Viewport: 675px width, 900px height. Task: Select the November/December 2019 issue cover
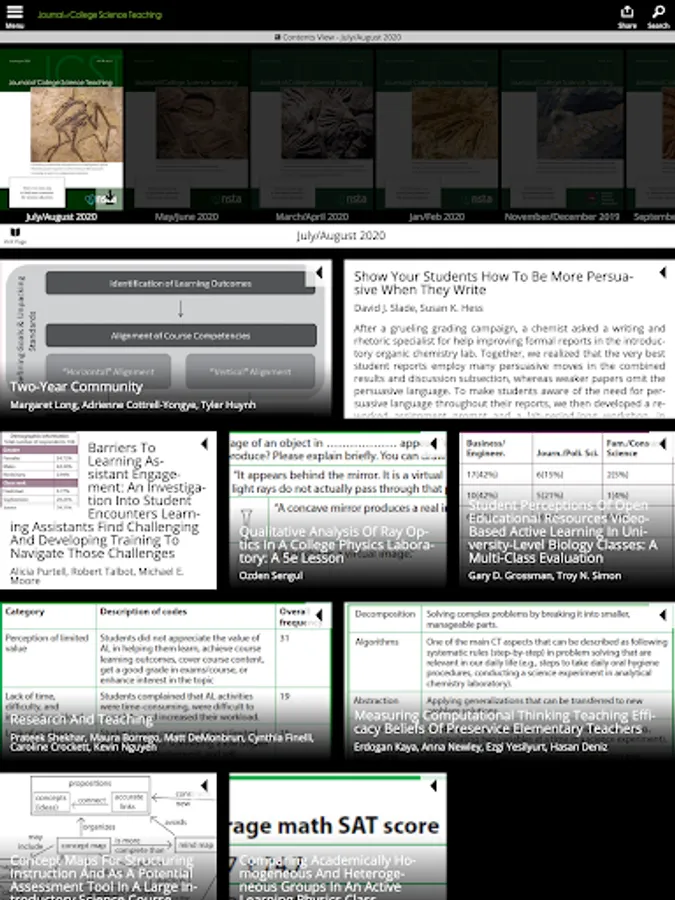tap(562, 129)
